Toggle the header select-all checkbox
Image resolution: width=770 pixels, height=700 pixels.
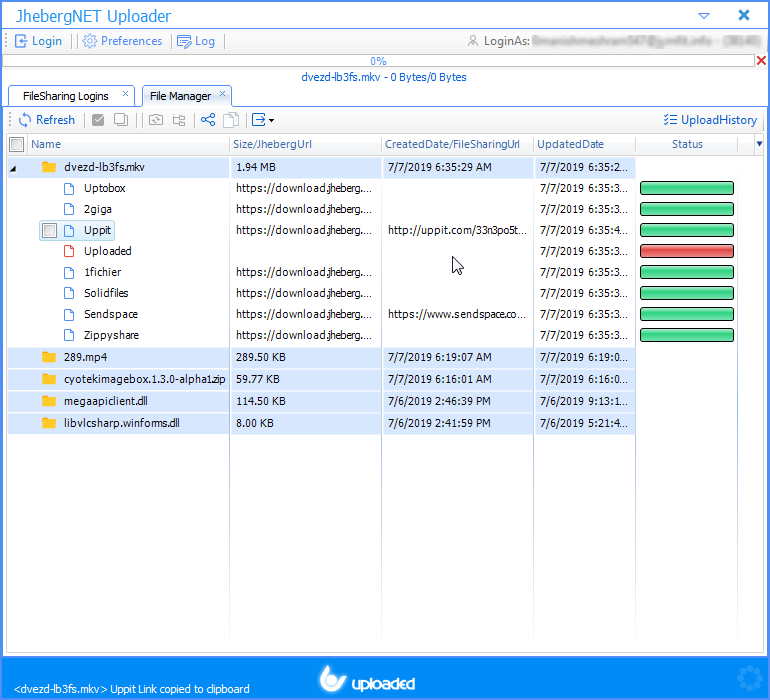[x=17, y=144]
